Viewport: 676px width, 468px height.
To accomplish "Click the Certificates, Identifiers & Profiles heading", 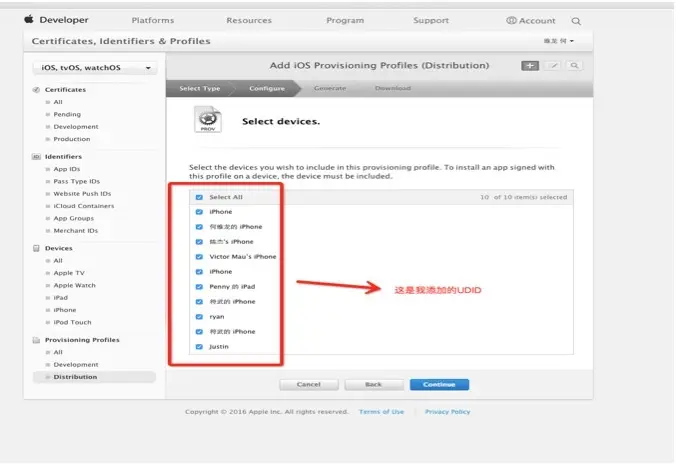I will pyautogui.click(x=121, y=41).
